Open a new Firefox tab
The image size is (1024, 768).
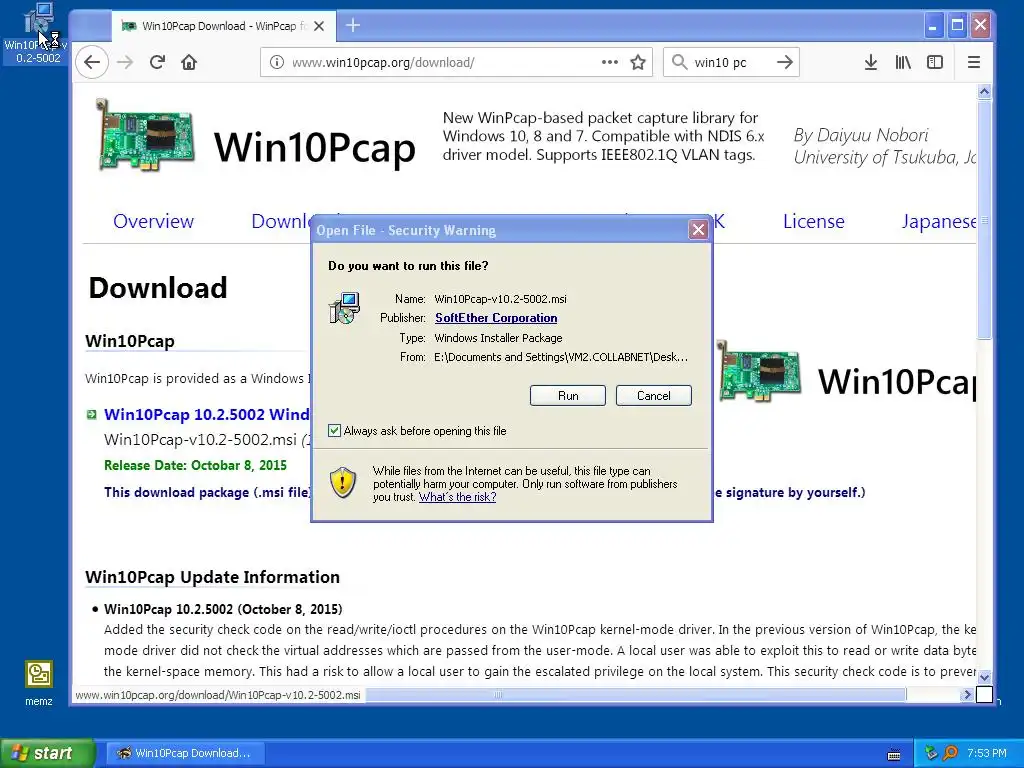pyautogui.click(x=353, y=25)
